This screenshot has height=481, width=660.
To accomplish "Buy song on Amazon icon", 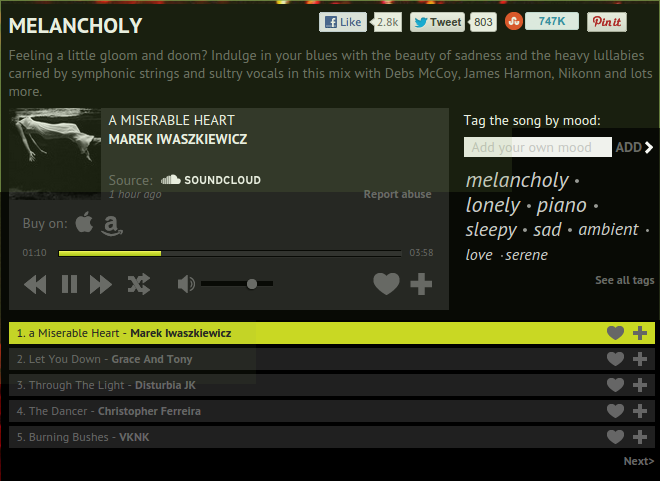I will 112,226.
